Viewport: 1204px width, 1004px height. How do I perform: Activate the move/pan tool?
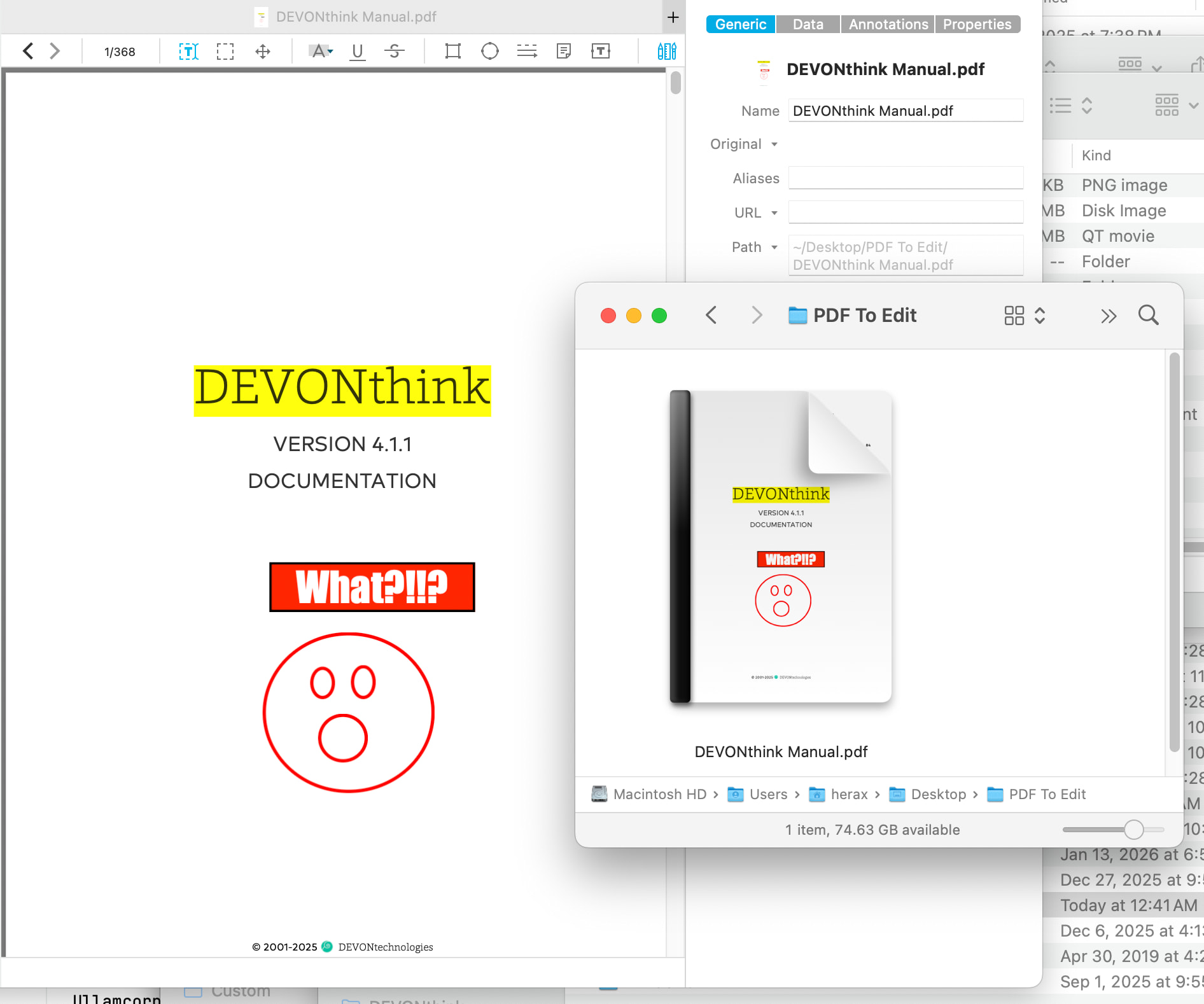[263, 52]
